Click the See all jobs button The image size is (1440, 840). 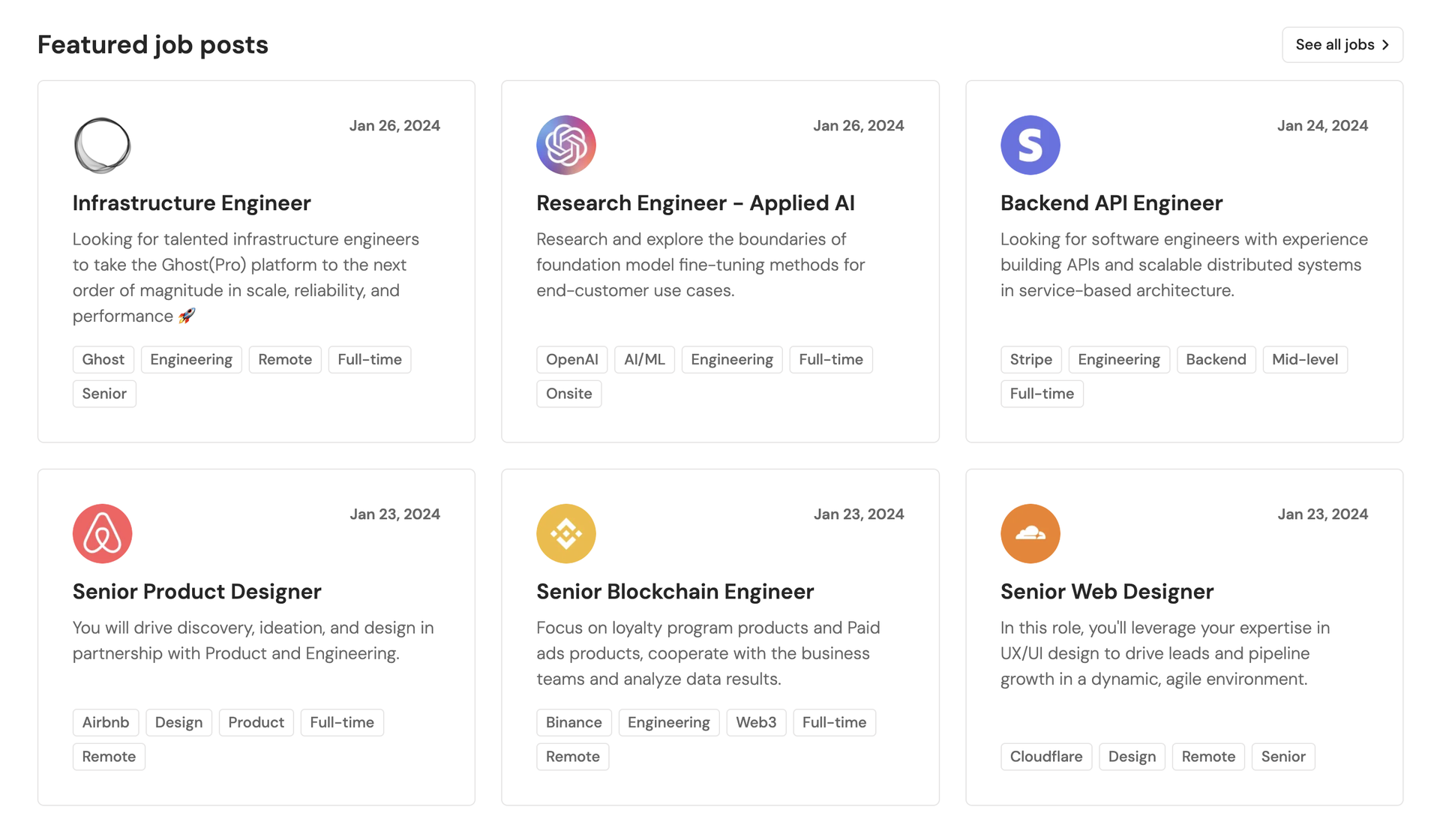pyautogui.click(x=1342, y=44)
